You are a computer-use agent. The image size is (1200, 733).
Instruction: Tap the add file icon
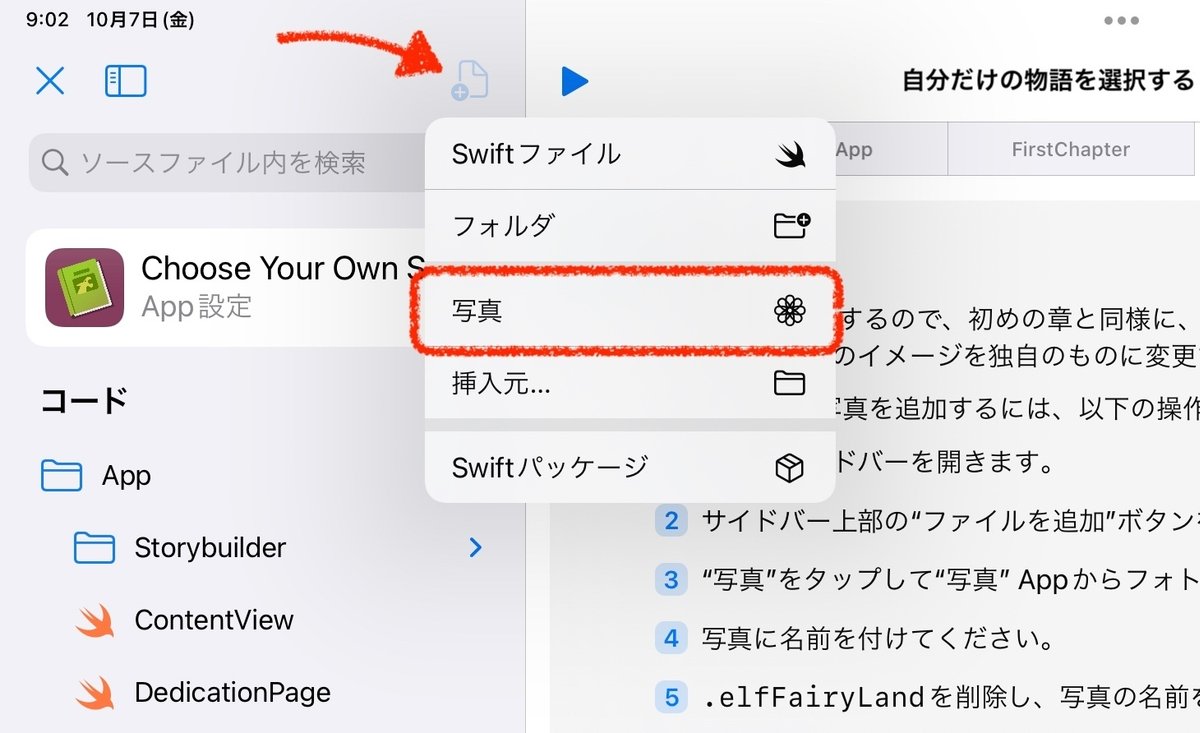tap(469, 81)
